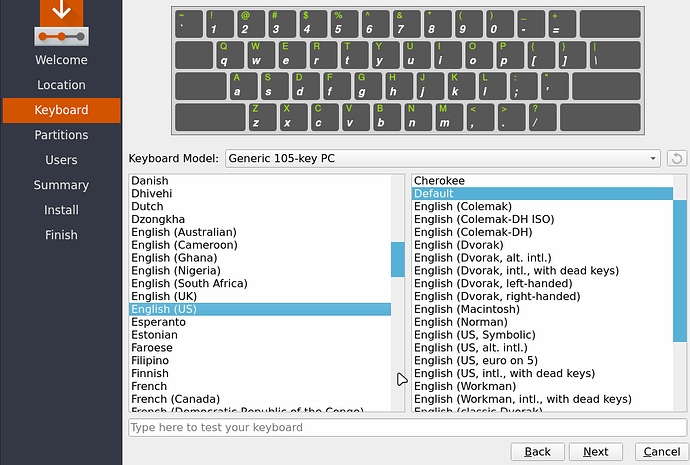The height and width of the screenshot is (465, 690).
Task: Select Finnish layout
Action: [x=260, y=373]
